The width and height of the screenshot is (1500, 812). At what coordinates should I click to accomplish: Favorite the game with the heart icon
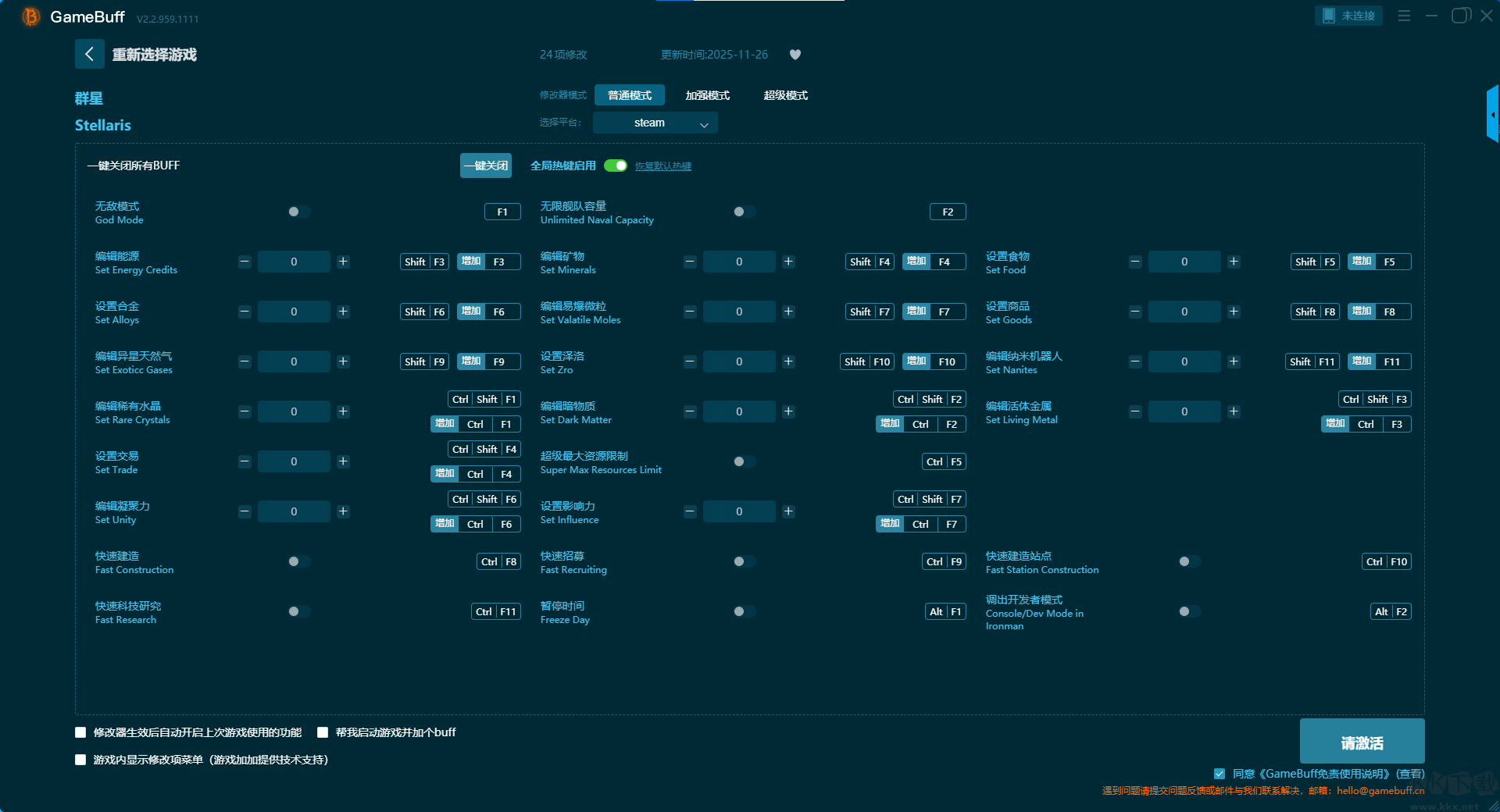click(x=795, y=55)
